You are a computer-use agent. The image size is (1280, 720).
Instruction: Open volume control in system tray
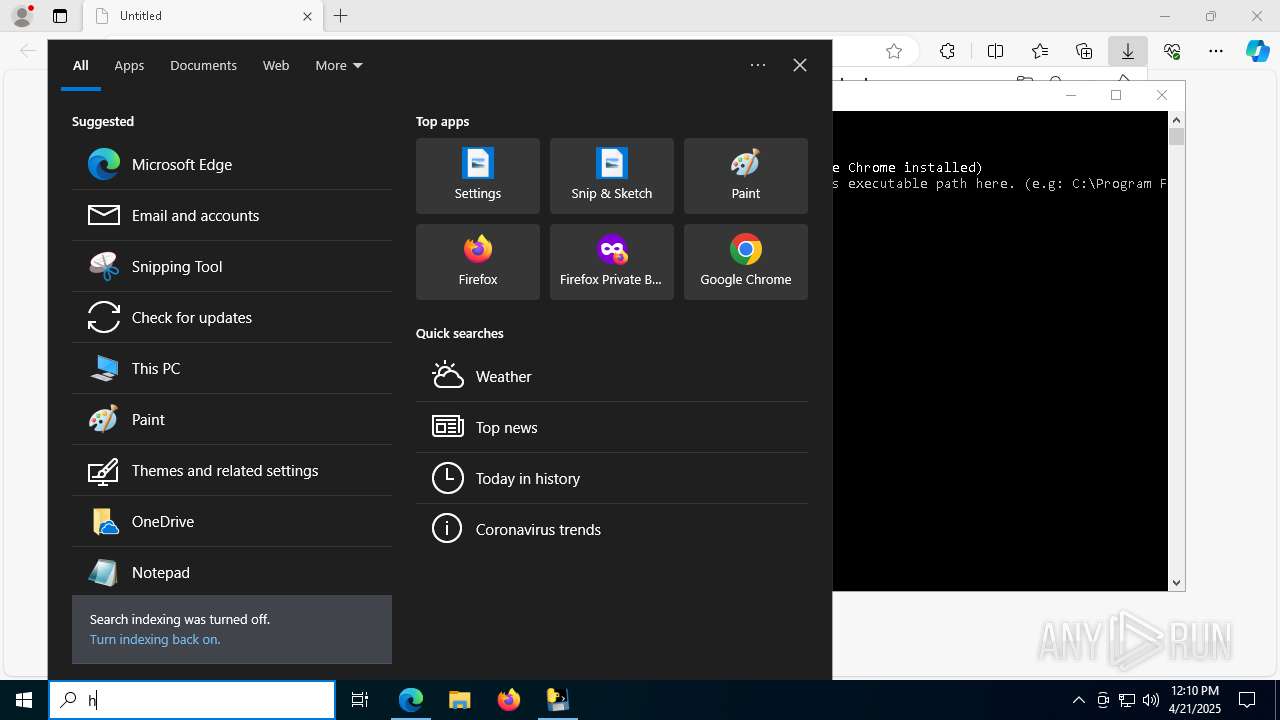click(x=1150, y=700)
